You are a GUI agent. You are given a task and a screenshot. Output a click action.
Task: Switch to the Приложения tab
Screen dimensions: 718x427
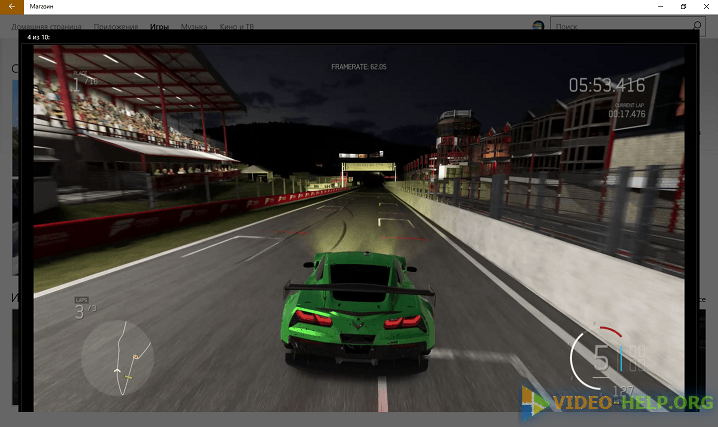pyautogui.click(x=116, y=27)
